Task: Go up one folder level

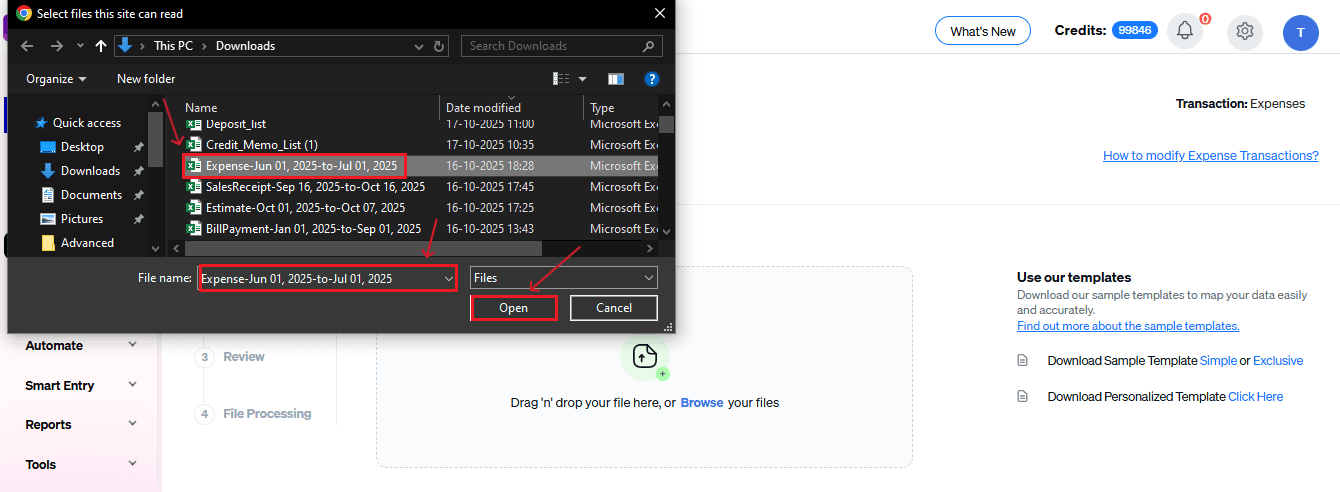Action: point(100,46)
